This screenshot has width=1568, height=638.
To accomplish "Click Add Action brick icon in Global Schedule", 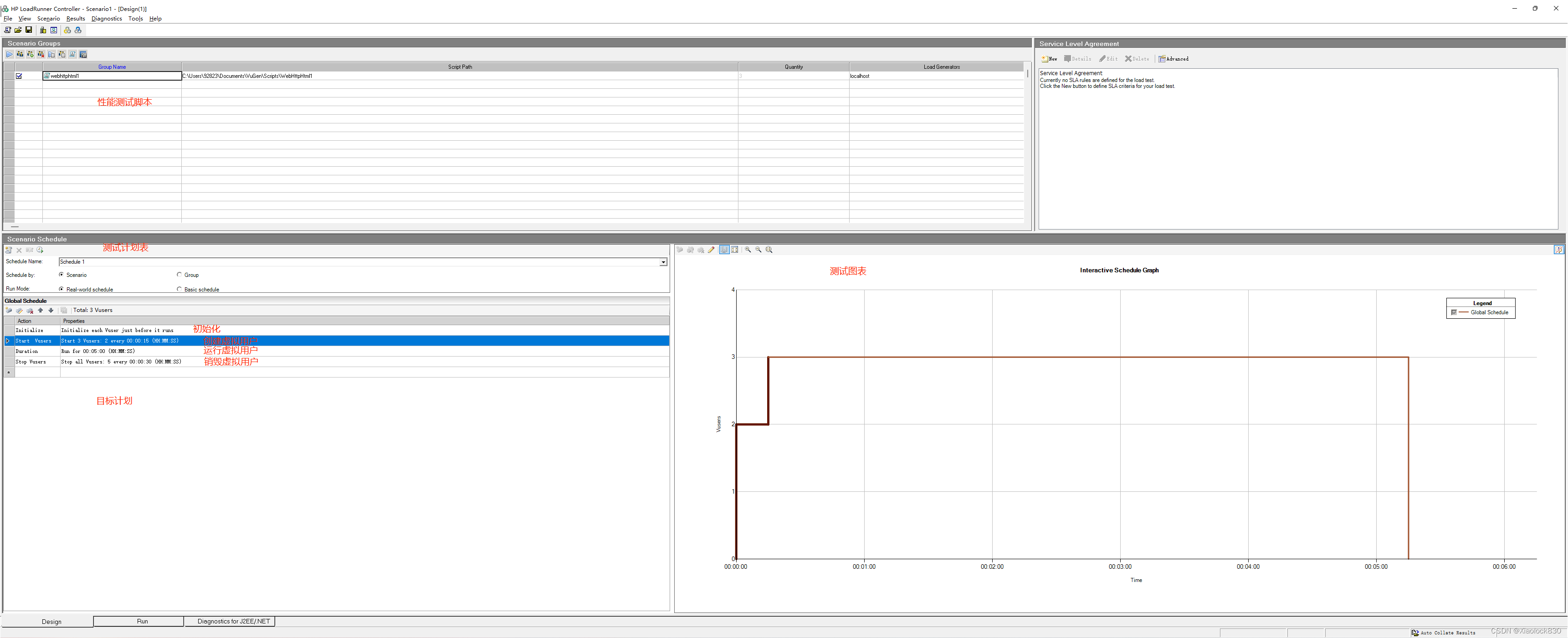I will [x=9, y=310].
